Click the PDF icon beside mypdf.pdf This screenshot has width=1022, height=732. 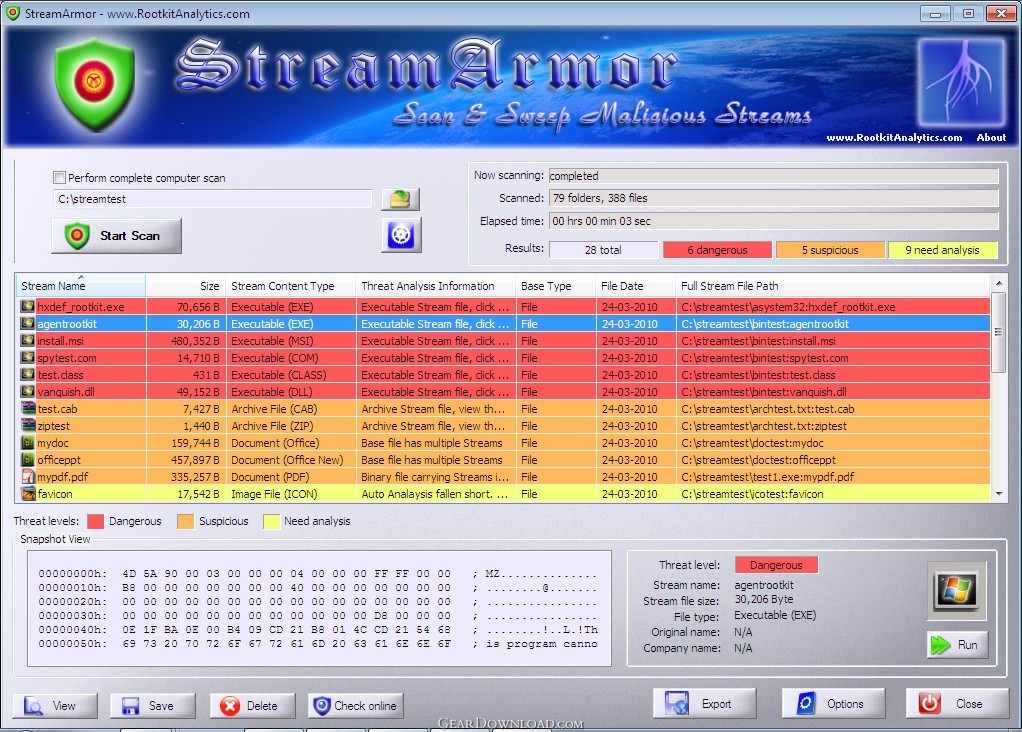(x=27, y=476)
